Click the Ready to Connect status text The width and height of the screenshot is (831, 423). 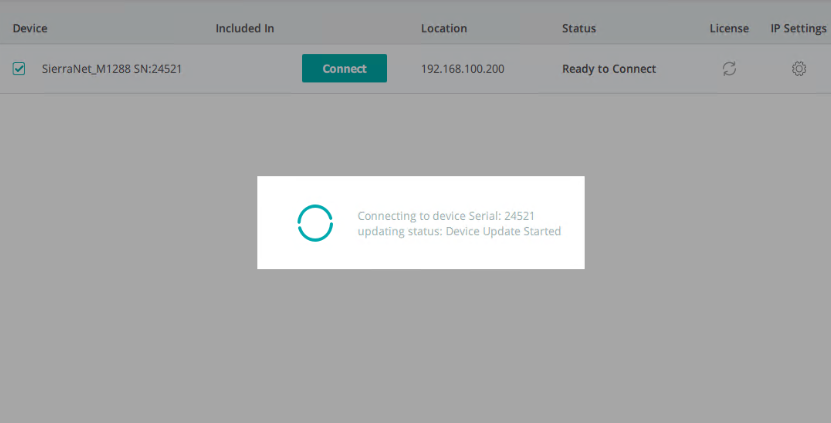pyautogui.click(x=609, y=69)
